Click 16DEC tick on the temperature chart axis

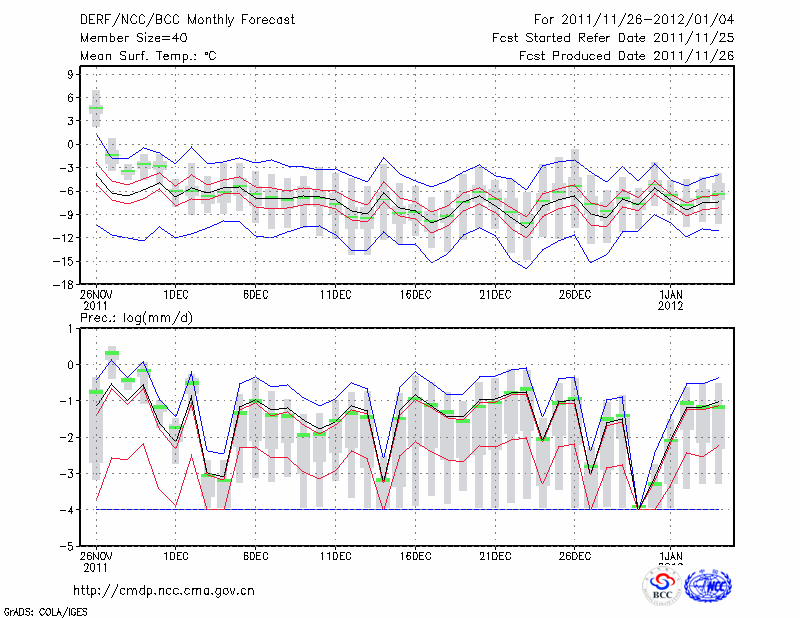click(x=415, y=294)
